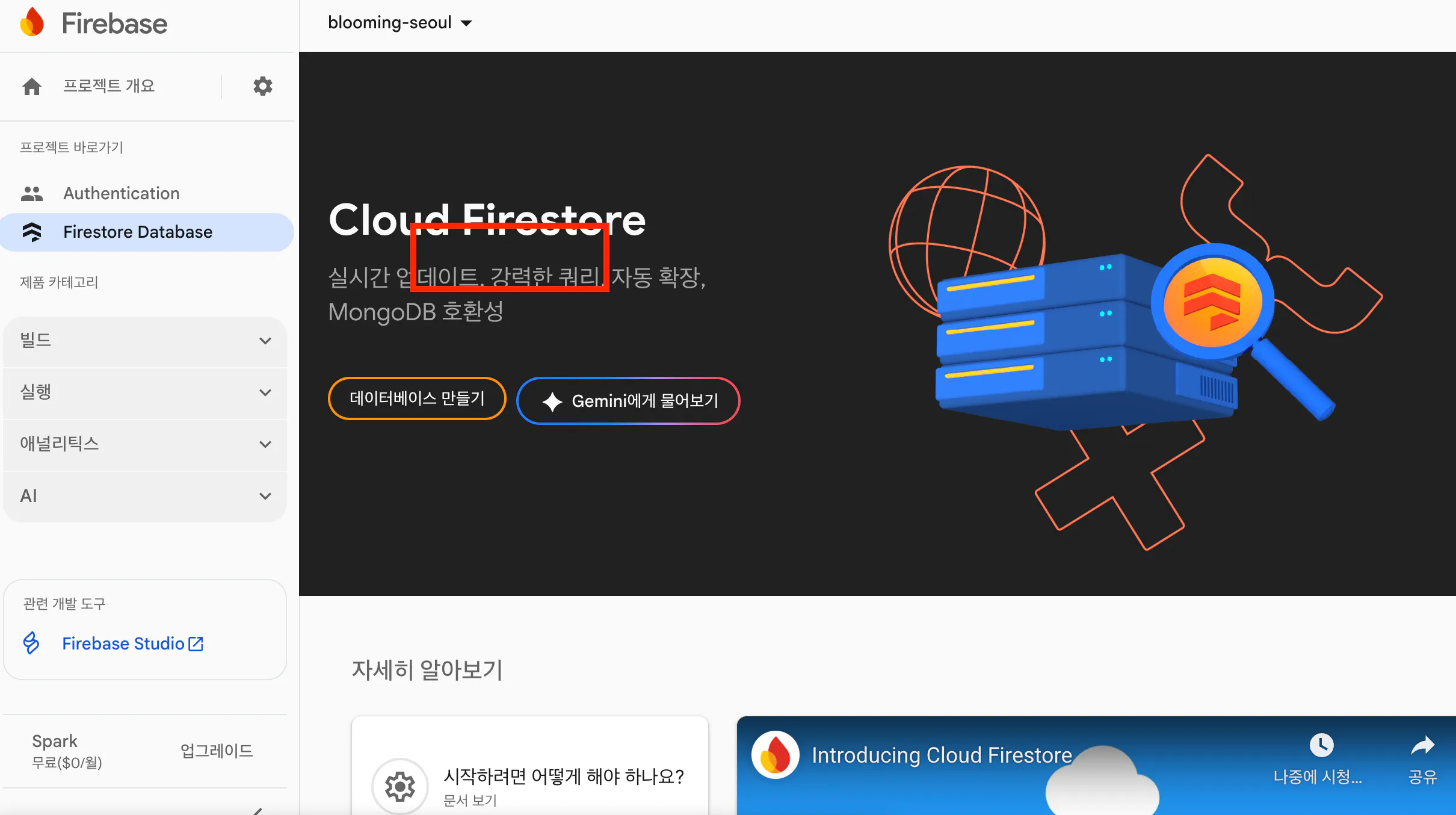Viewport: 1456px width, 815px height.
Task: Click the Firebase Studio logo icon
Action: (31, 643)
